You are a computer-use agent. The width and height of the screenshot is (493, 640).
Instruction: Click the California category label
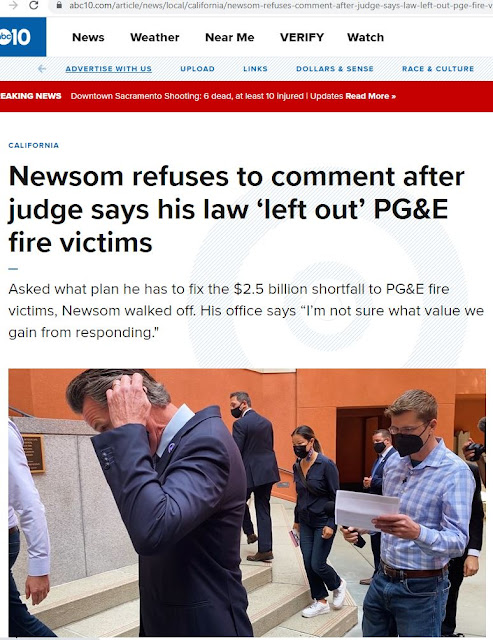pyautogui.click(x=33, y=145)
